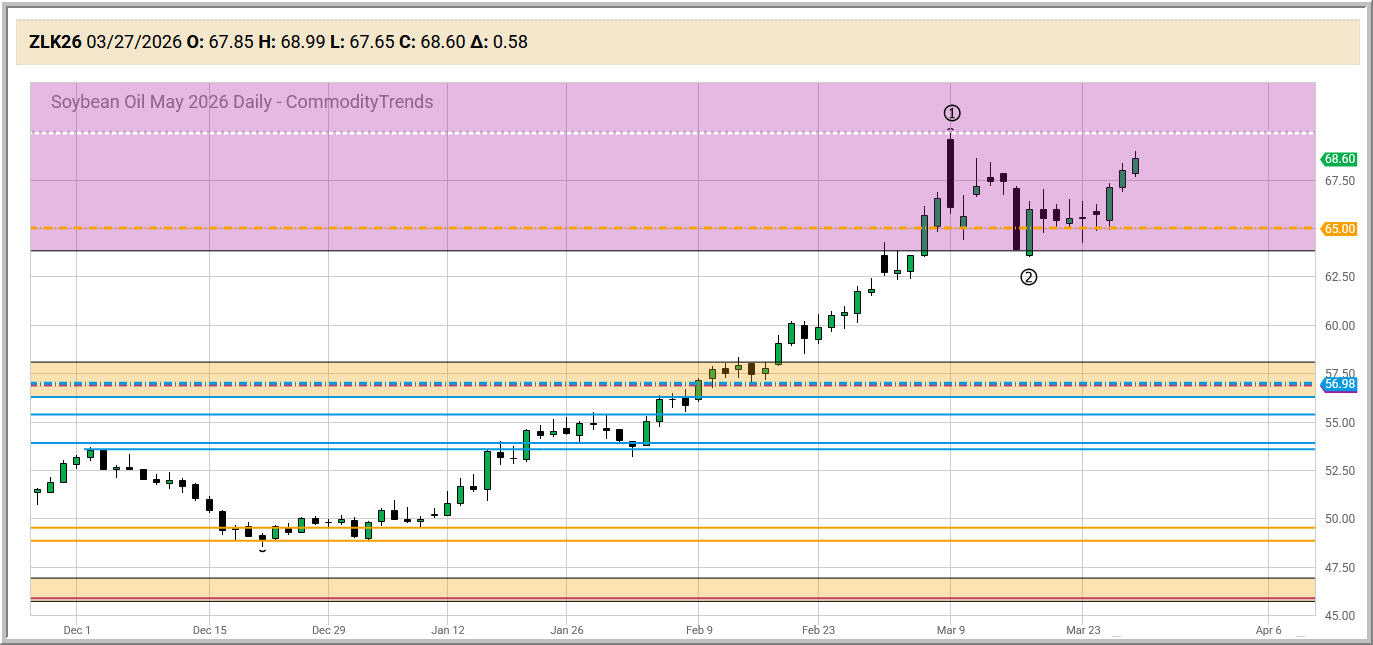Viewport: 1373px width, 645px height.
Task: Click the Soybean Oil May 2026 chart title
Action: click(242, 102)
